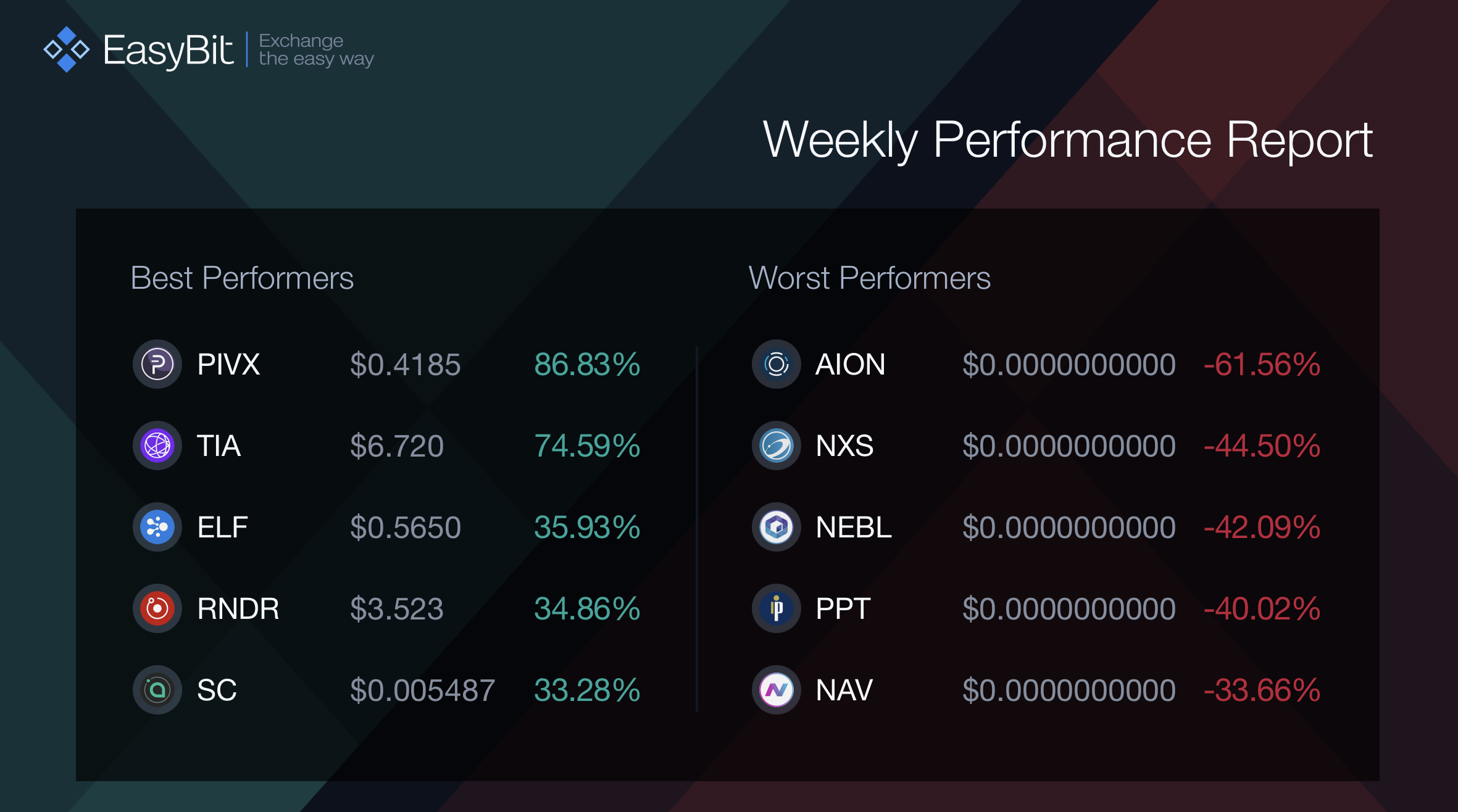Select the SC Siacoin icon

click(157, 690)
